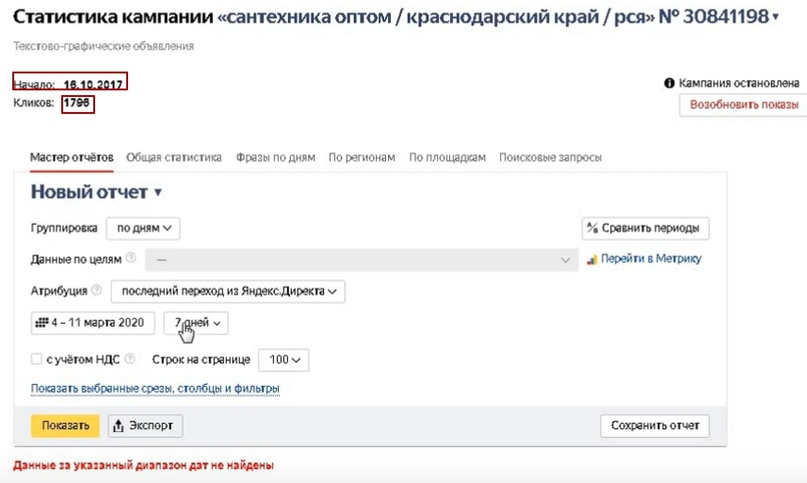Click clicks value 1796

click(77, 102)
